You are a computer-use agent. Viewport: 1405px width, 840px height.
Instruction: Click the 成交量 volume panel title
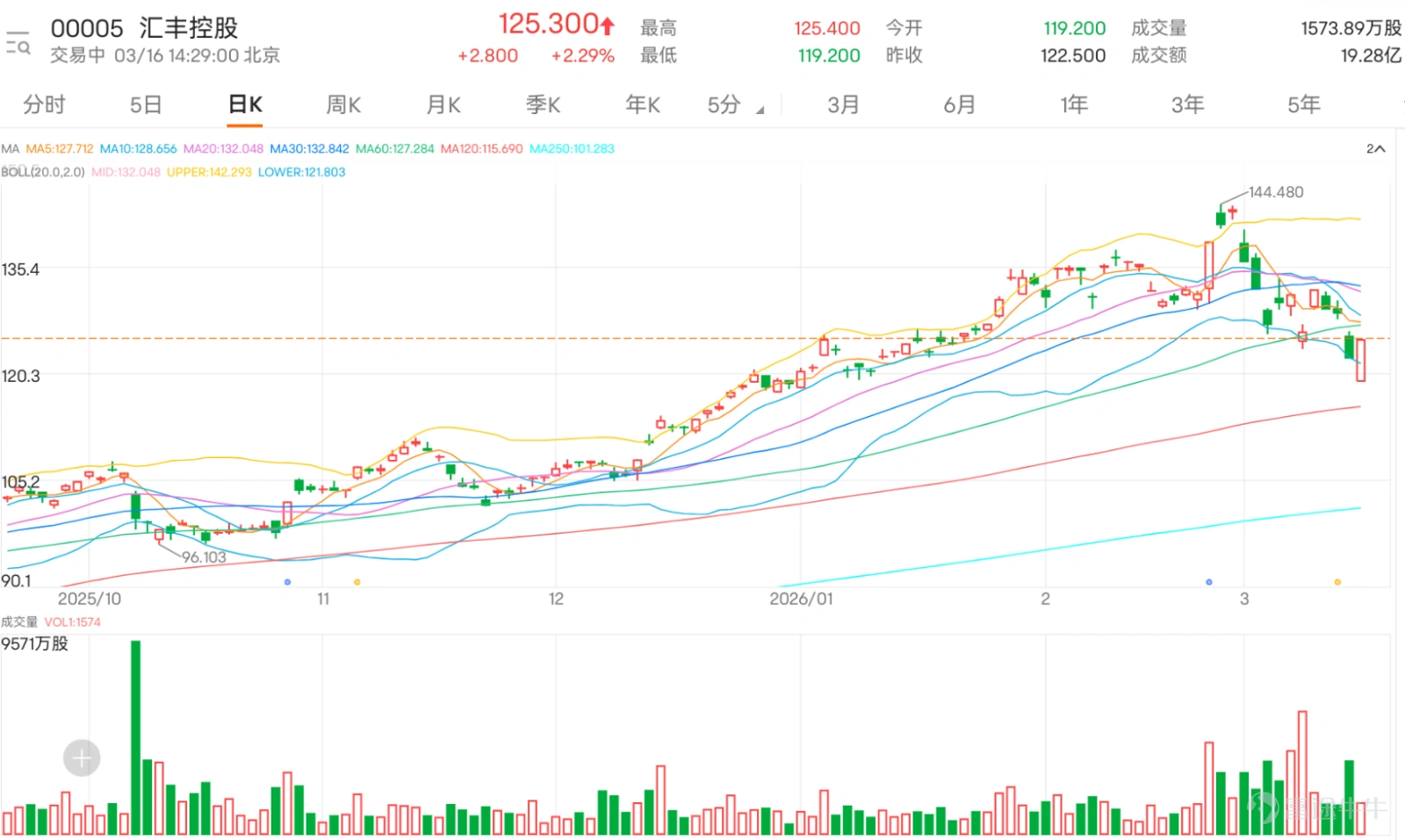click(19, 622)
